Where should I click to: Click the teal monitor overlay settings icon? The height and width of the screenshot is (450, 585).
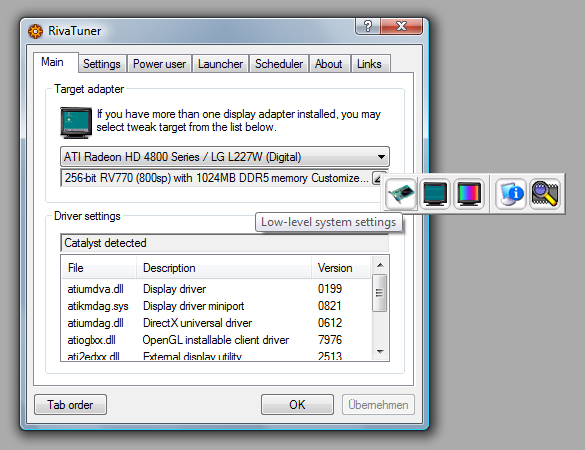[435, 194]
